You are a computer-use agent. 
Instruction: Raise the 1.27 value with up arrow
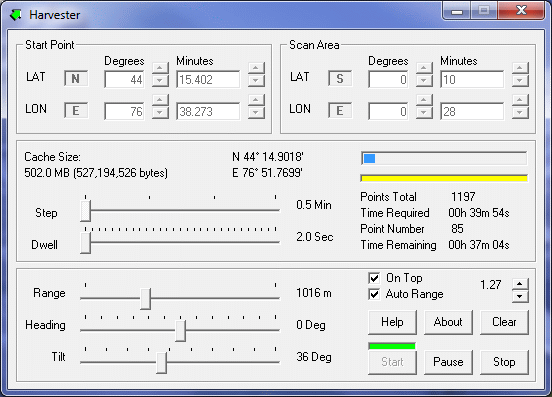pyautogui.click(x=520, y=284)
